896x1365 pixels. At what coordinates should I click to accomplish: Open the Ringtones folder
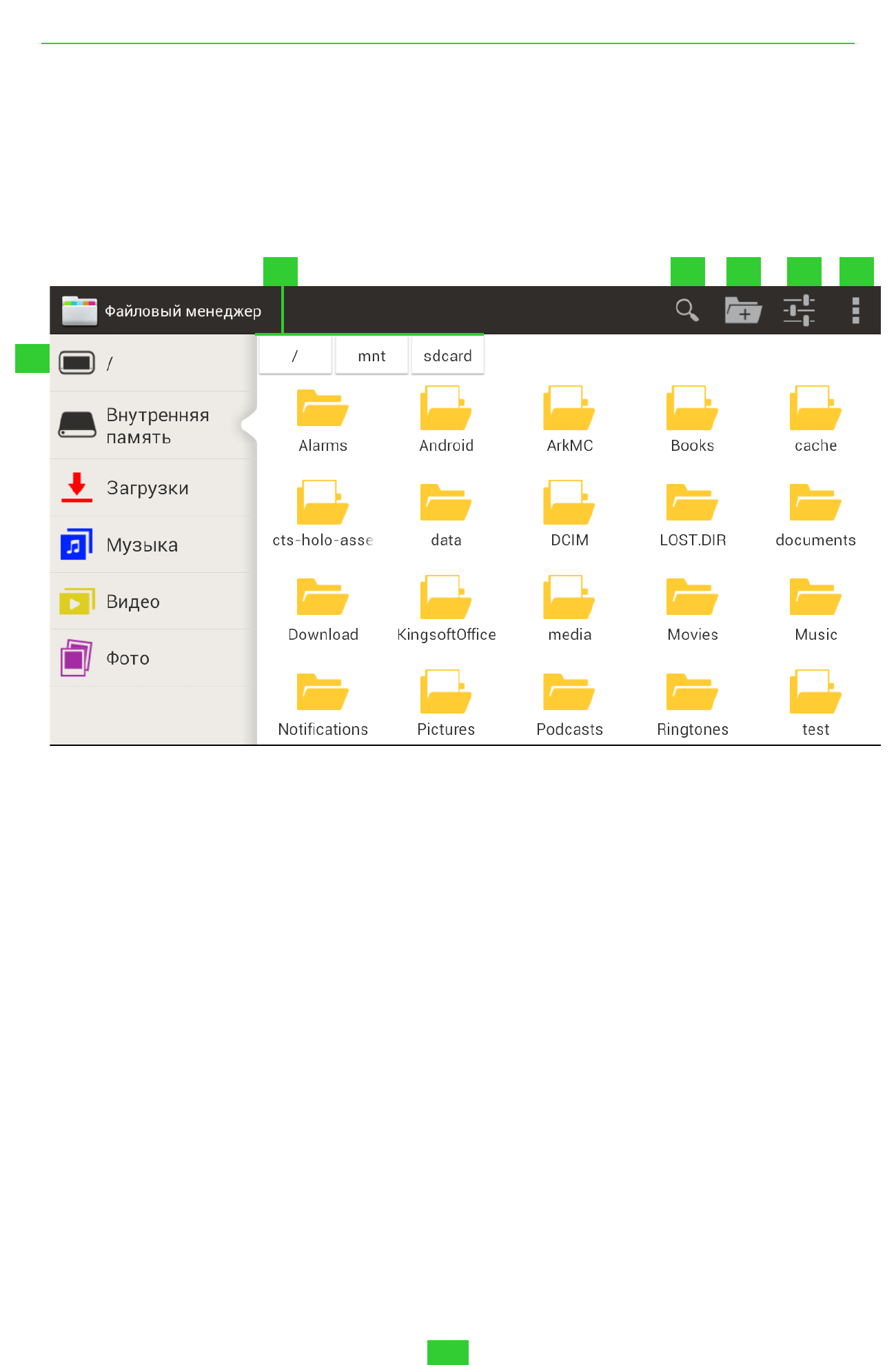pos(692,702)
